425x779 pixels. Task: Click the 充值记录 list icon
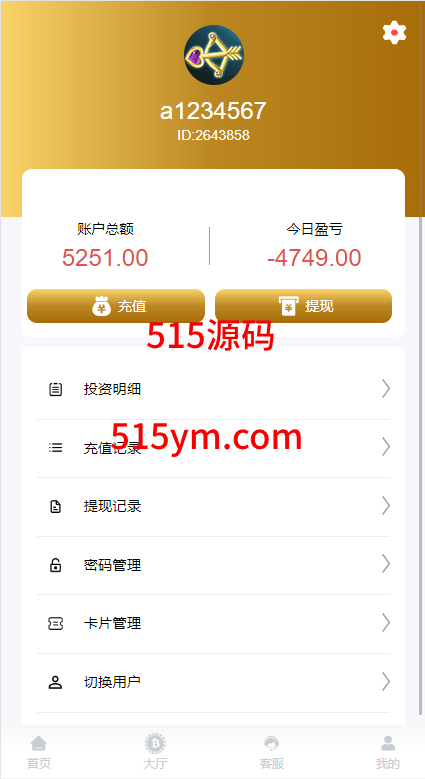pos(56,448)
